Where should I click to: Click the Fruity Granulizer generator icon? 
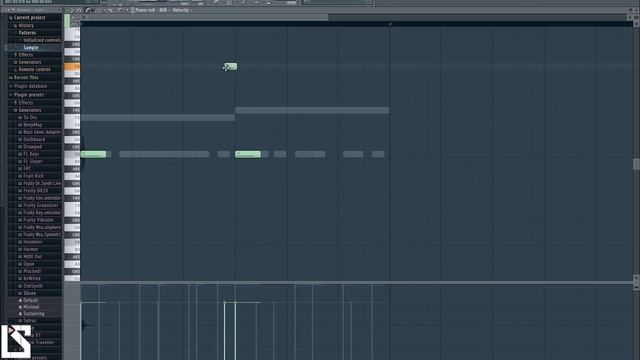(x=20, y=205)
